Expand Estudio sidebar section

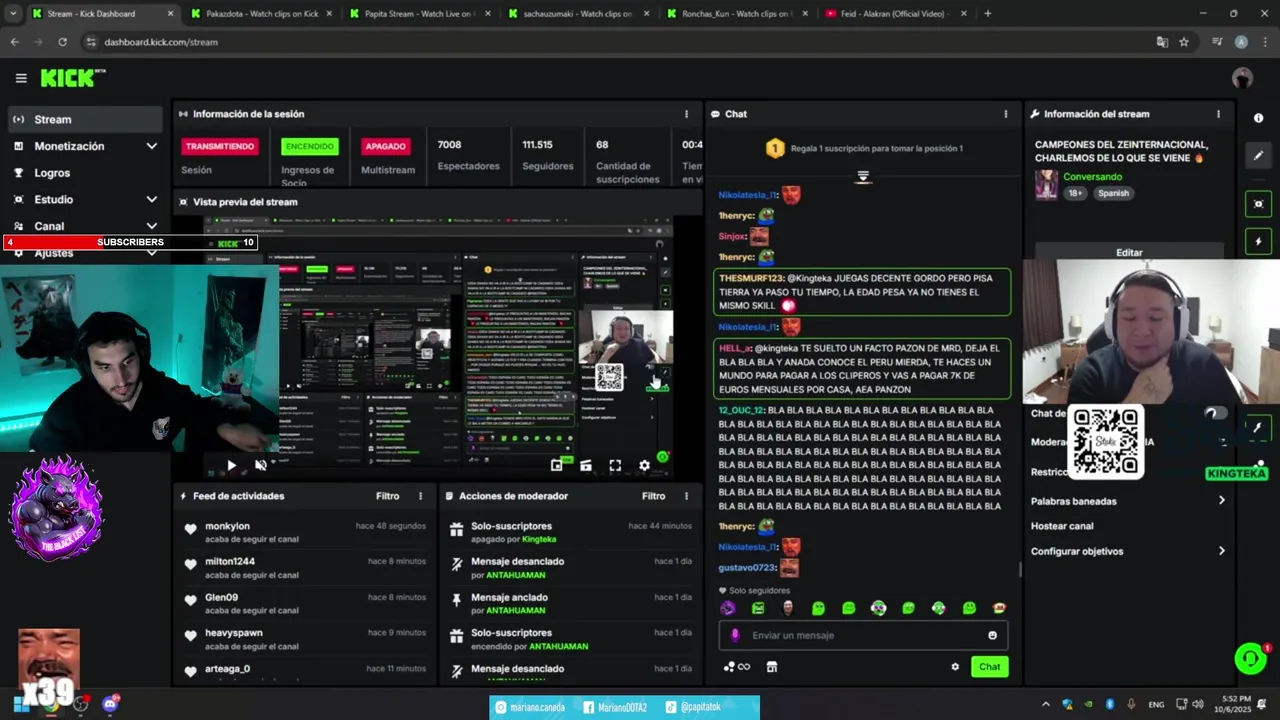point(84,199)
